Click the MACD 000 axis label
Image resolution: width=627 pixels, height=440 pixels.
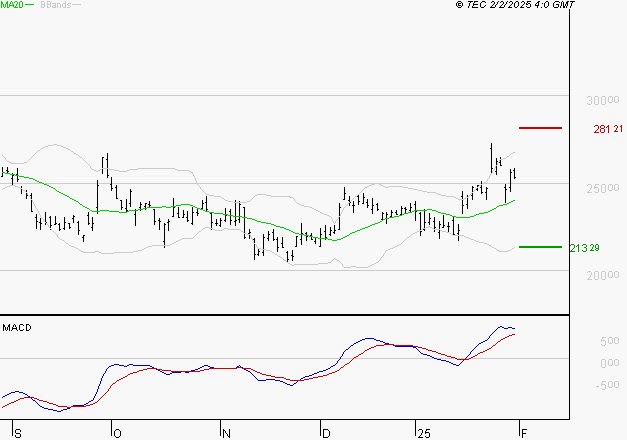610,363
